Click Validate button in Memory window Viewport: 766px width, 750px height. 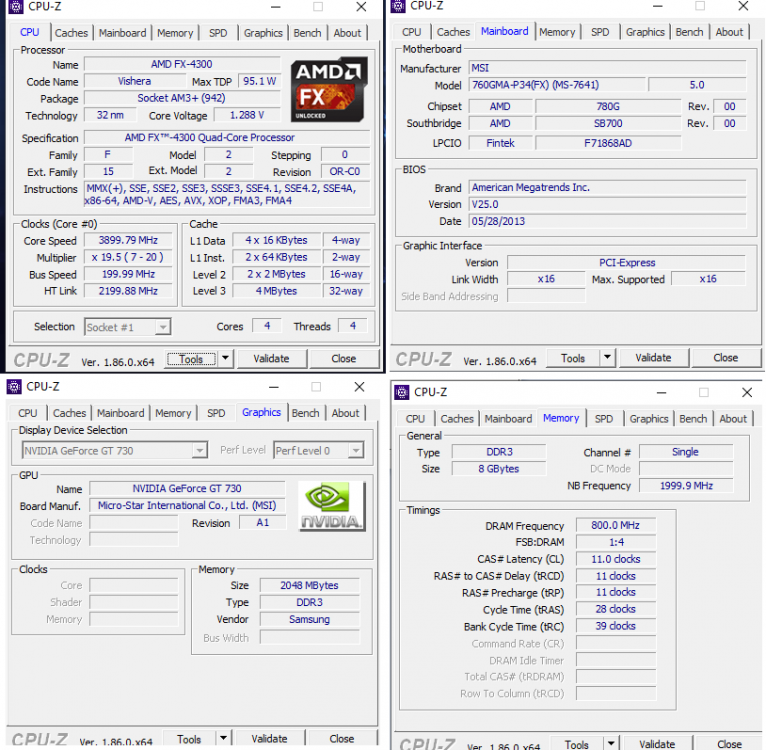coord(657,744)
